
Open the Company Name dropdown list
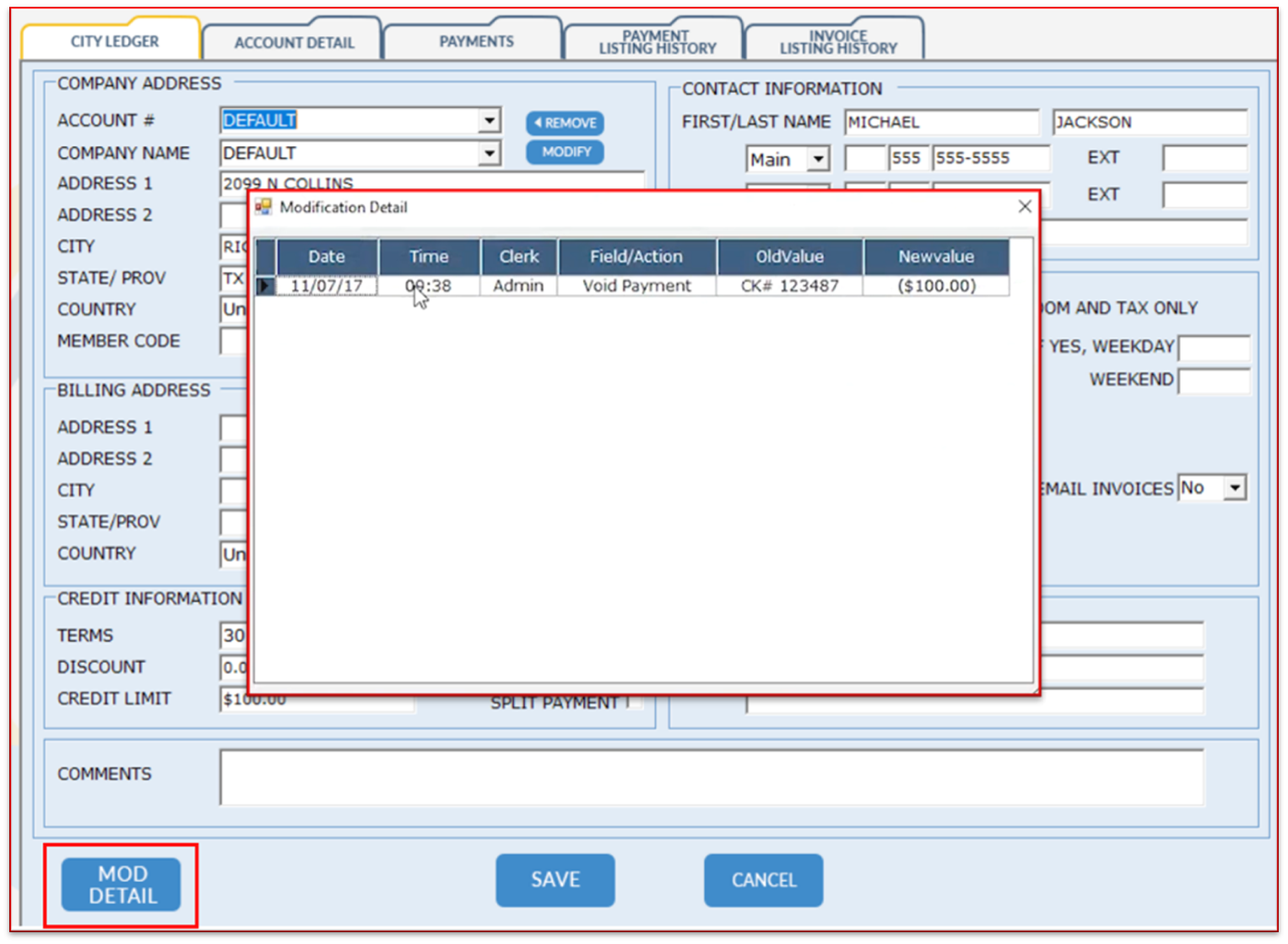(x=490, y=154)
